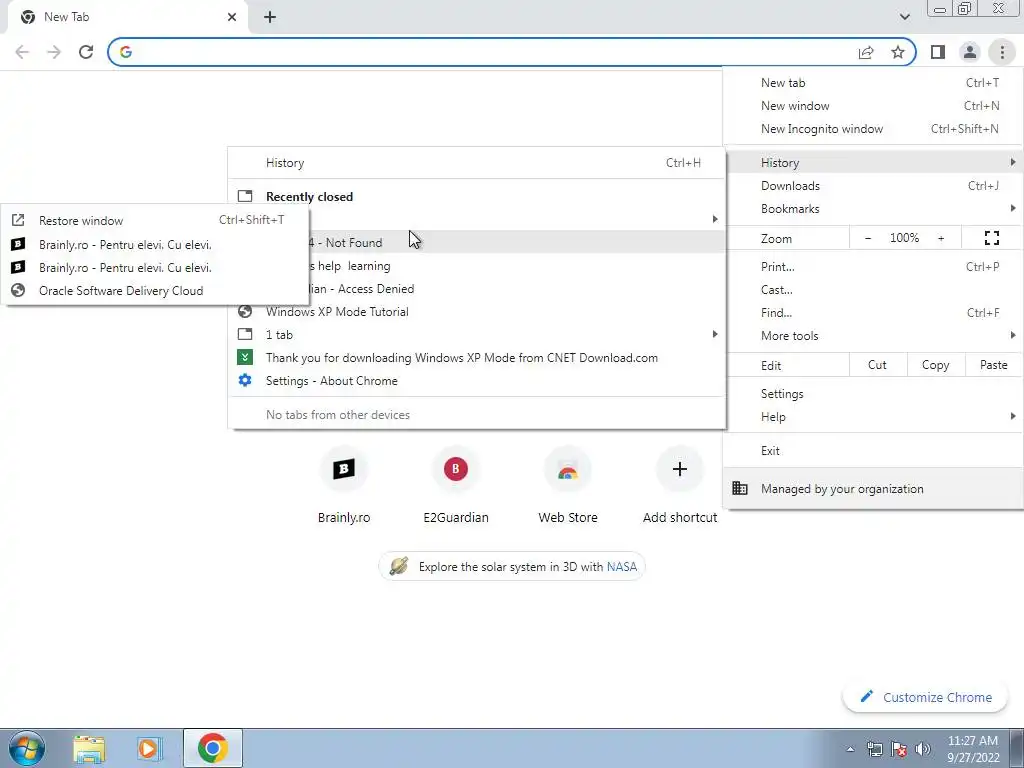Select New window menu entry
The width and height of the screenshot is (1024, 768).
pos(873,106)
